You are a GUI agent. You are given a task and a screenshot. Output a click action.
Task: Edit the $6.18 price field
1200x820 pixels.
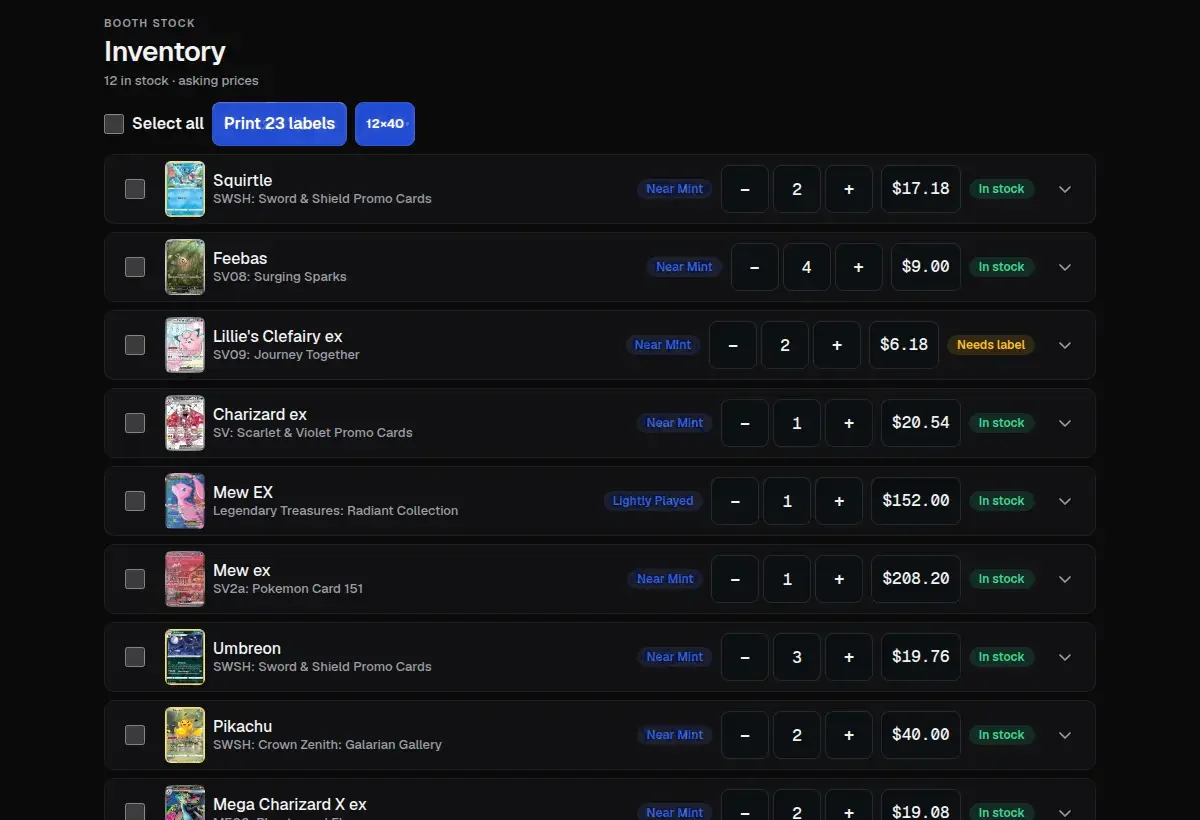tap(904, 345)
